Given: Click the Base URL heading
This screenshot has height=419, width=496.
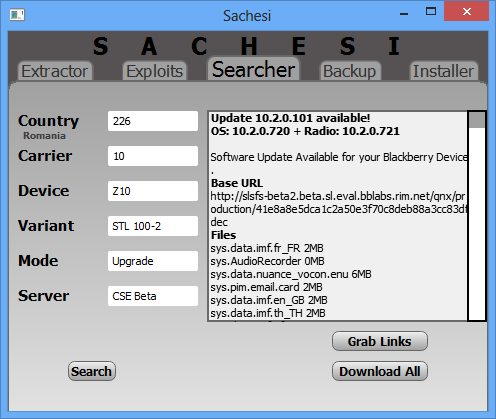Looking at the screenshot, I should (237, 183).
